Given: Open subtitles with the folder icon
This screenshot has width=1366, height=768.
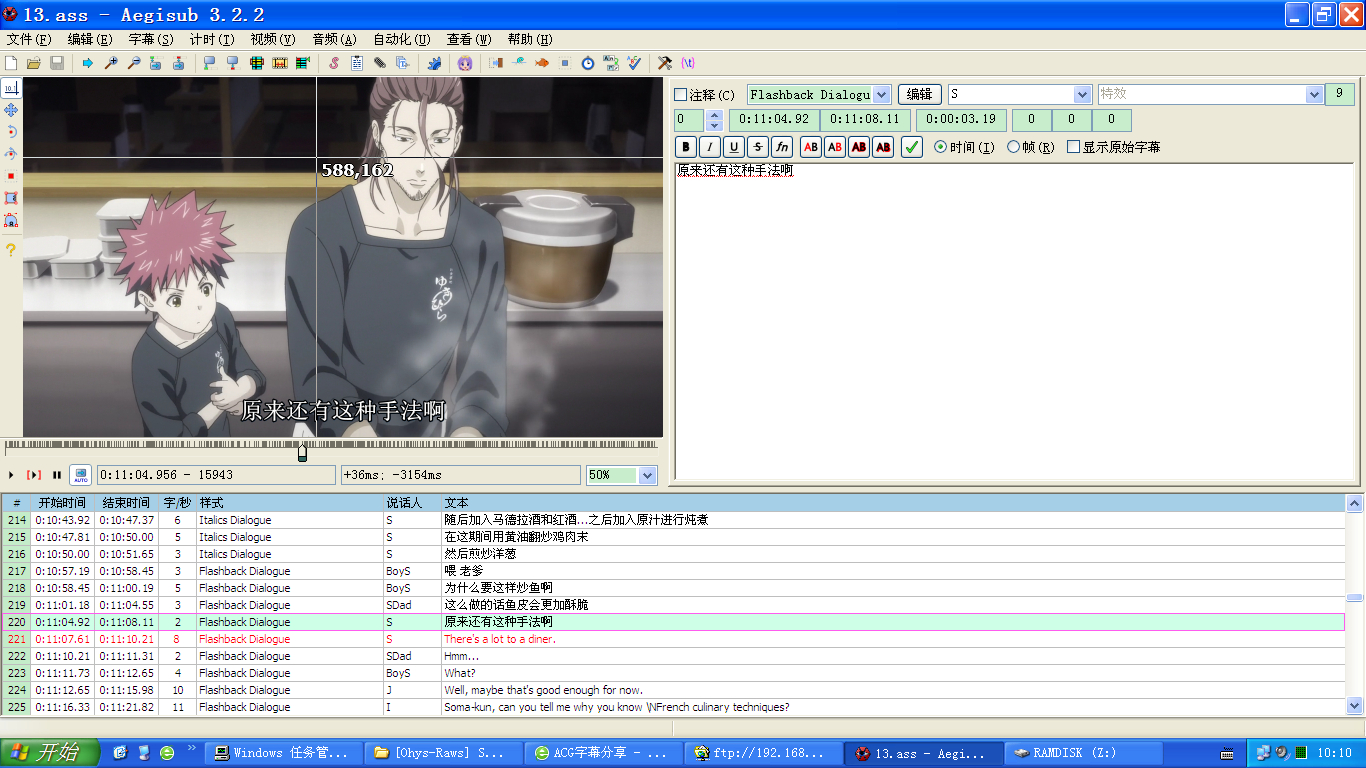Looking at the screenshot, I should 34,63.
